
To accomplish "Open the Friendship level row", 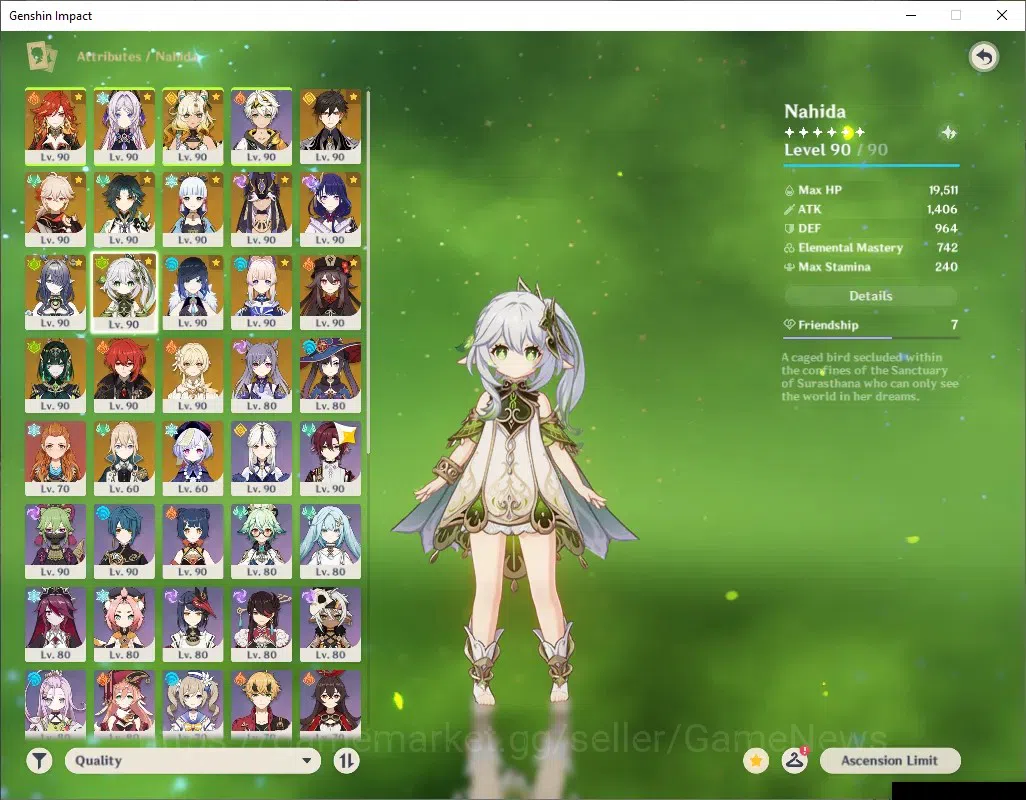I will (x=870, y=325).
